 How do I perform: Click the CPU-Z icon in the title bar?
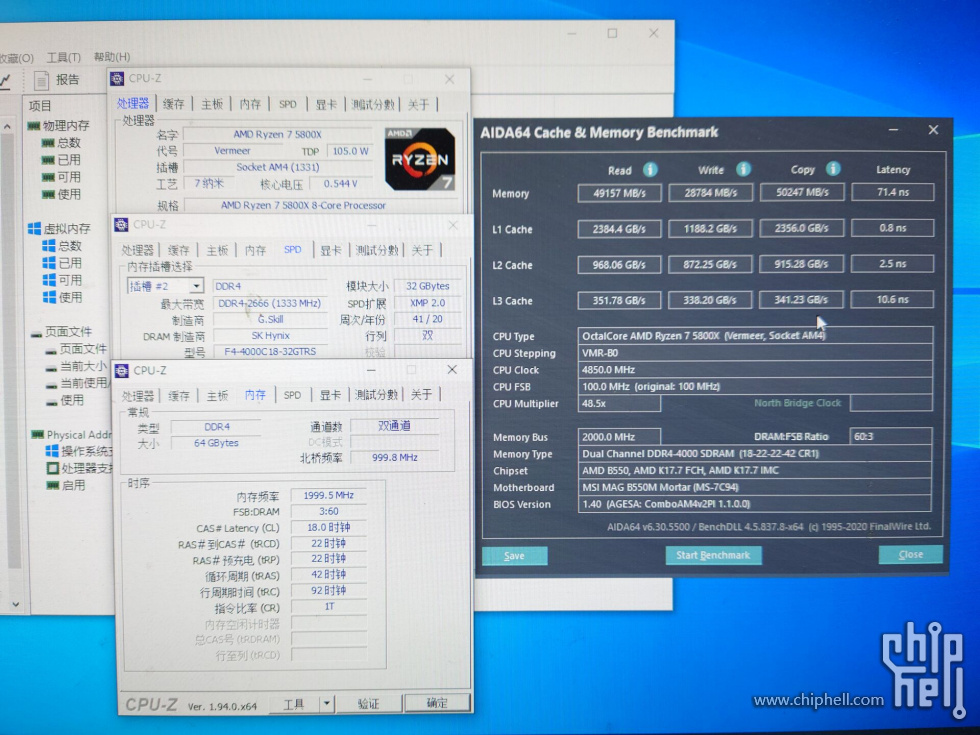(x=117, y=78)
